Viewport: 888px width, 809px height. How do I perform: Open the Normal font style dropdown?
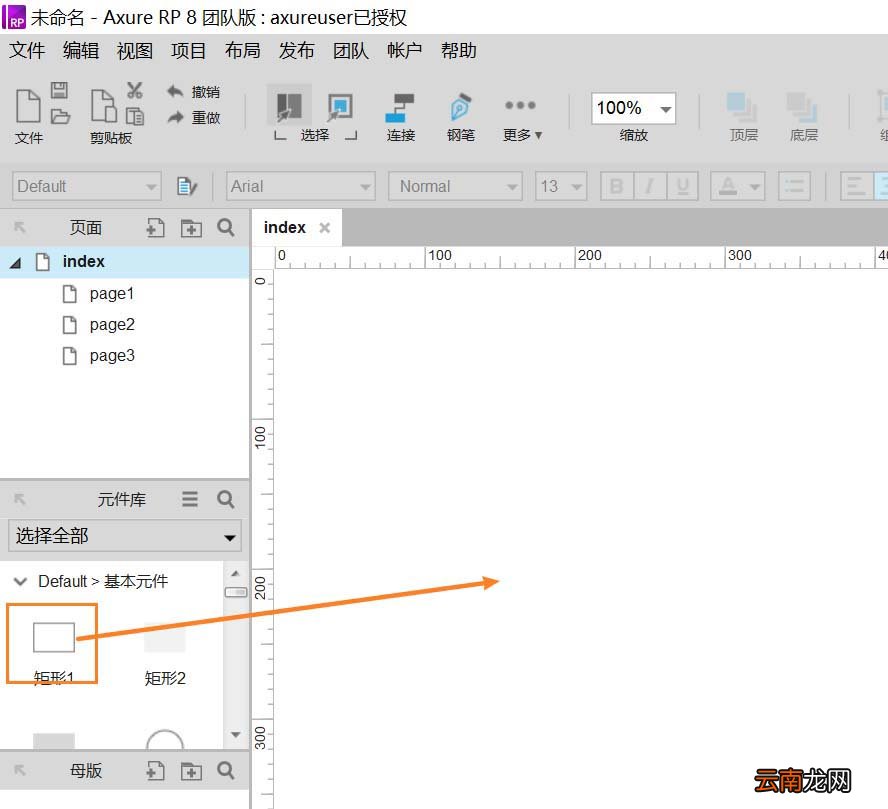coord(455,186)
